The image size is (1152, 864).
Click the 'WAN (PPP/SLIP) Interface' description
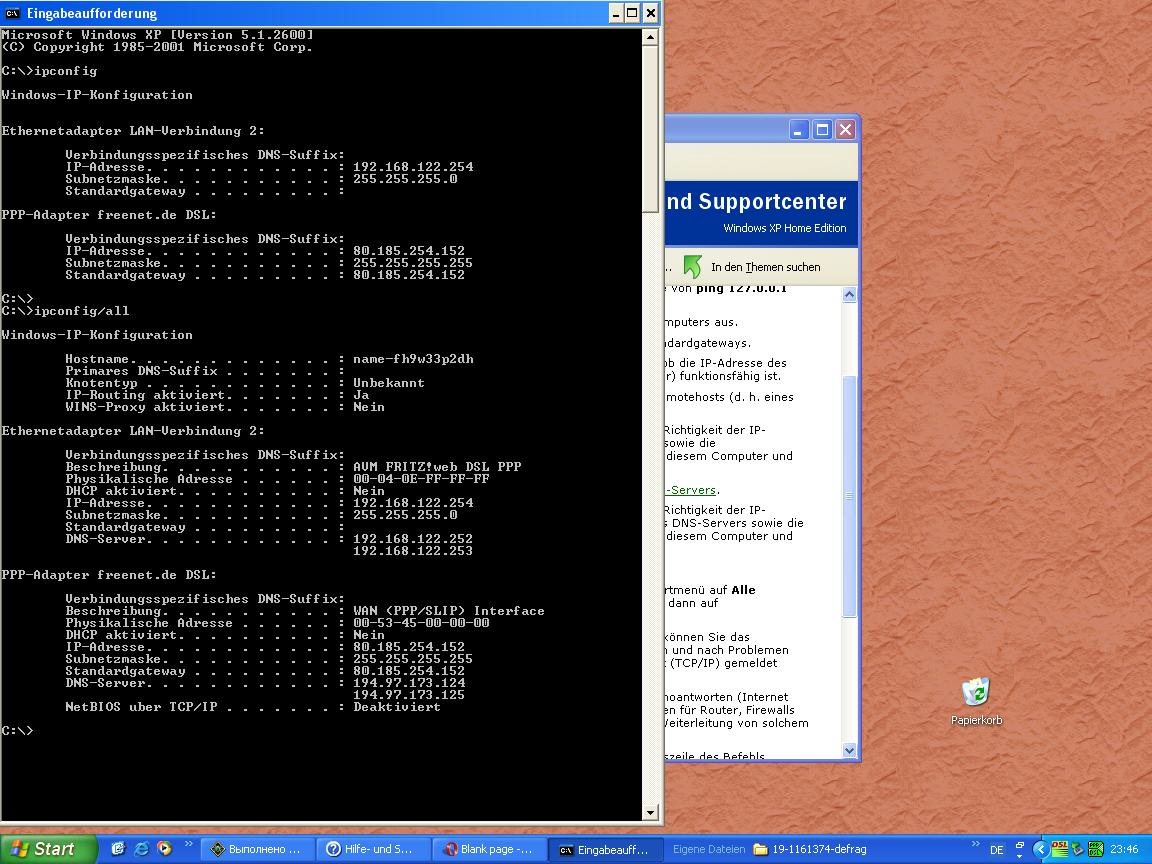click(x=449, y=611)
